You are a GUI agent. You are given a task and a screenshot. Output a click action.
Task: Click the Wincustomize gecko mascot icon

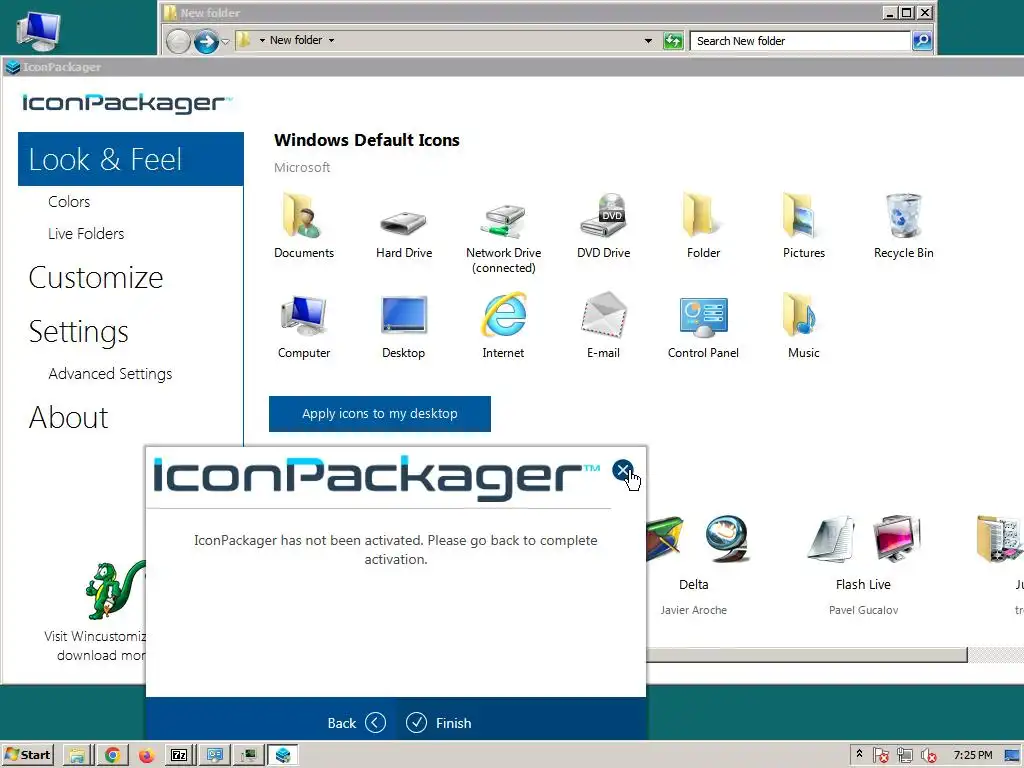[x=114, y=589]
